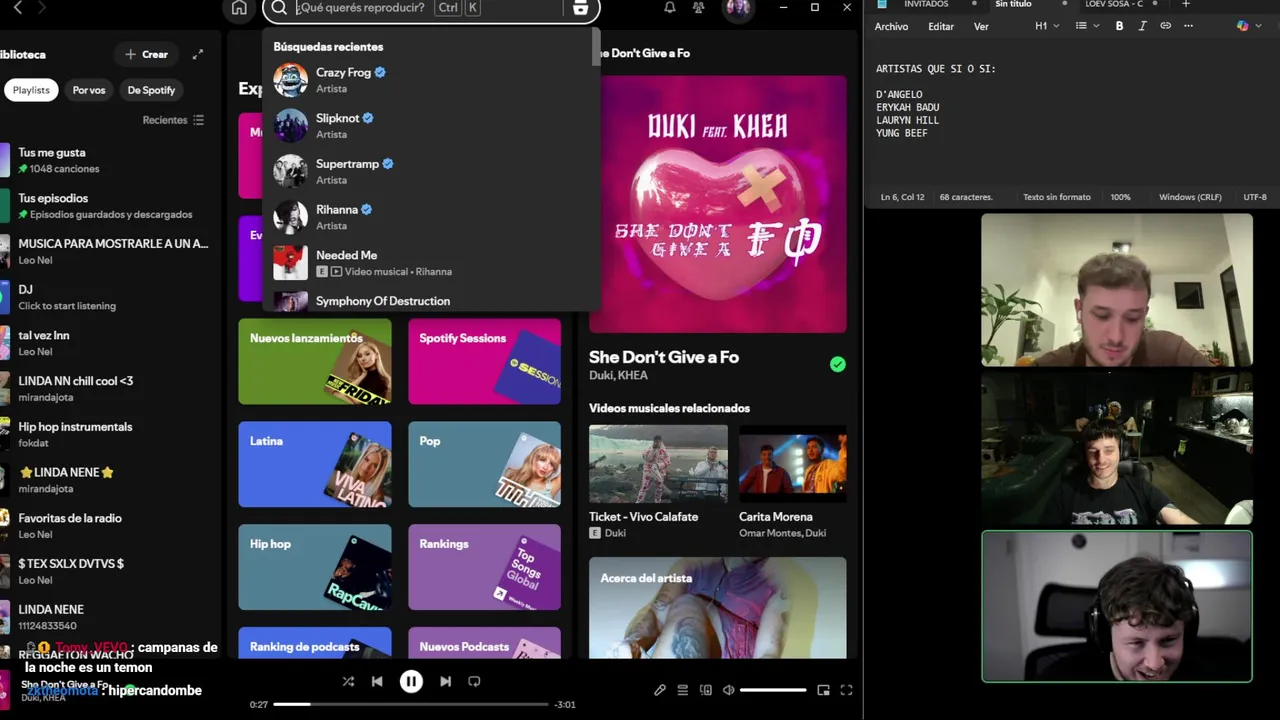This screenshot has height=720, width=1280.
Task: Click the recent searches dropdown scrollbar
Action: click(596, 47)
